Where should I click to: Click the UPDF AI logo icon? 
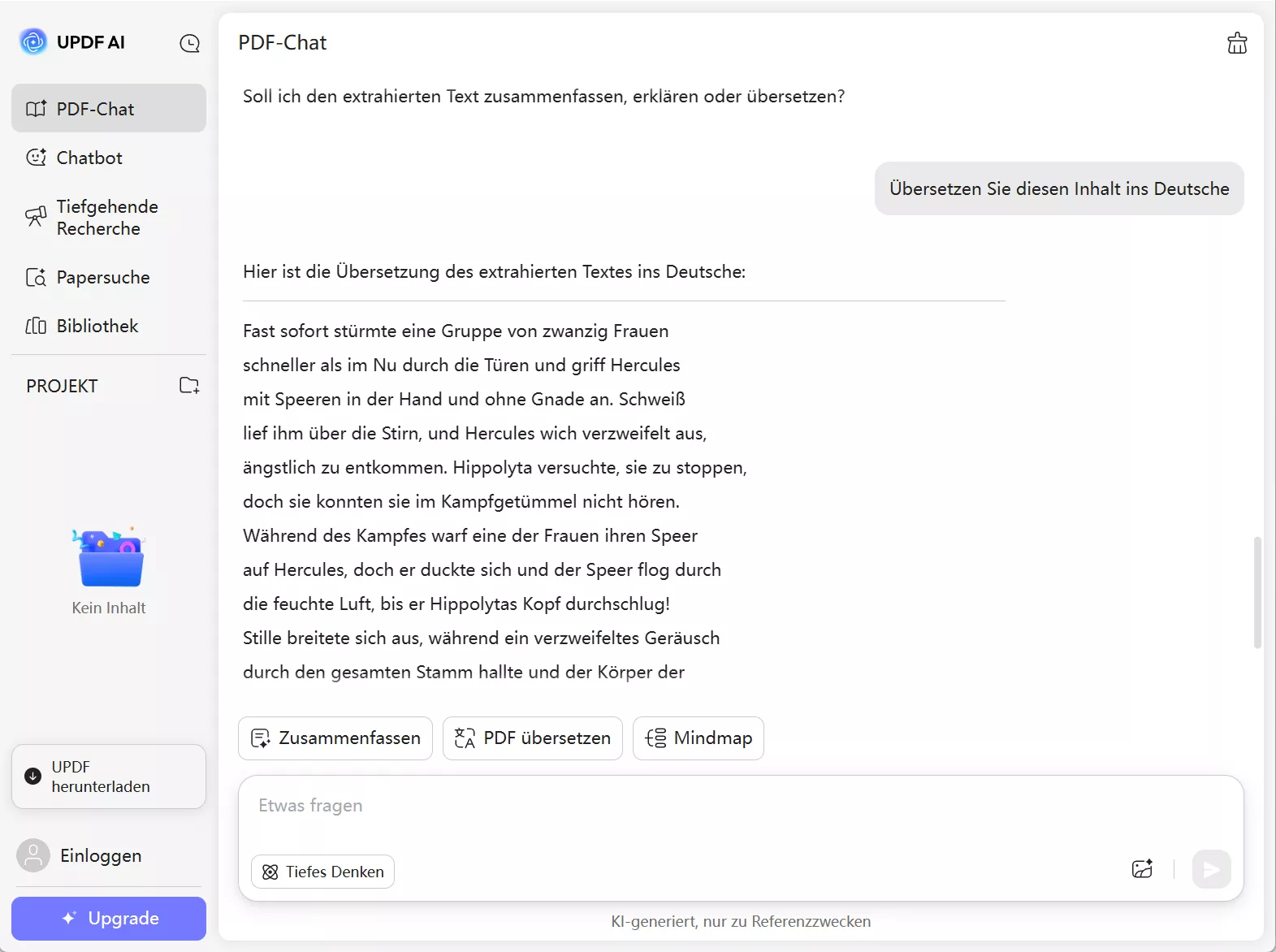(x=33, y=41)
